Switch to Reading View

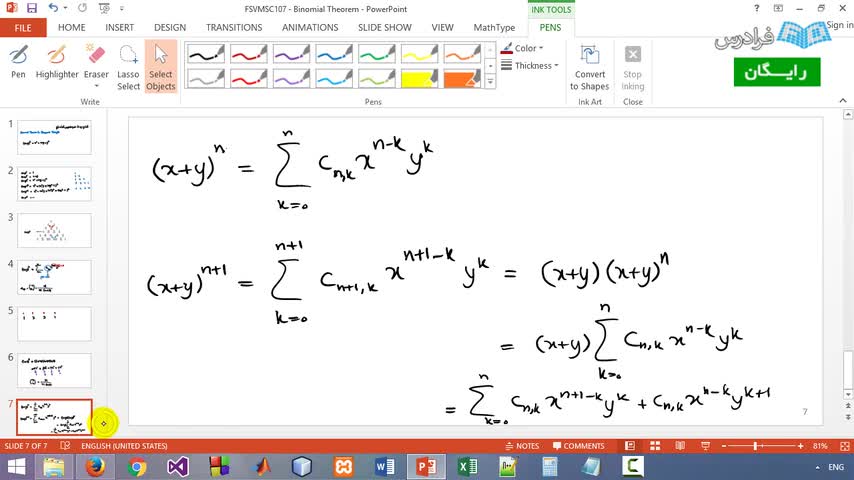click(x=680, y=446)
